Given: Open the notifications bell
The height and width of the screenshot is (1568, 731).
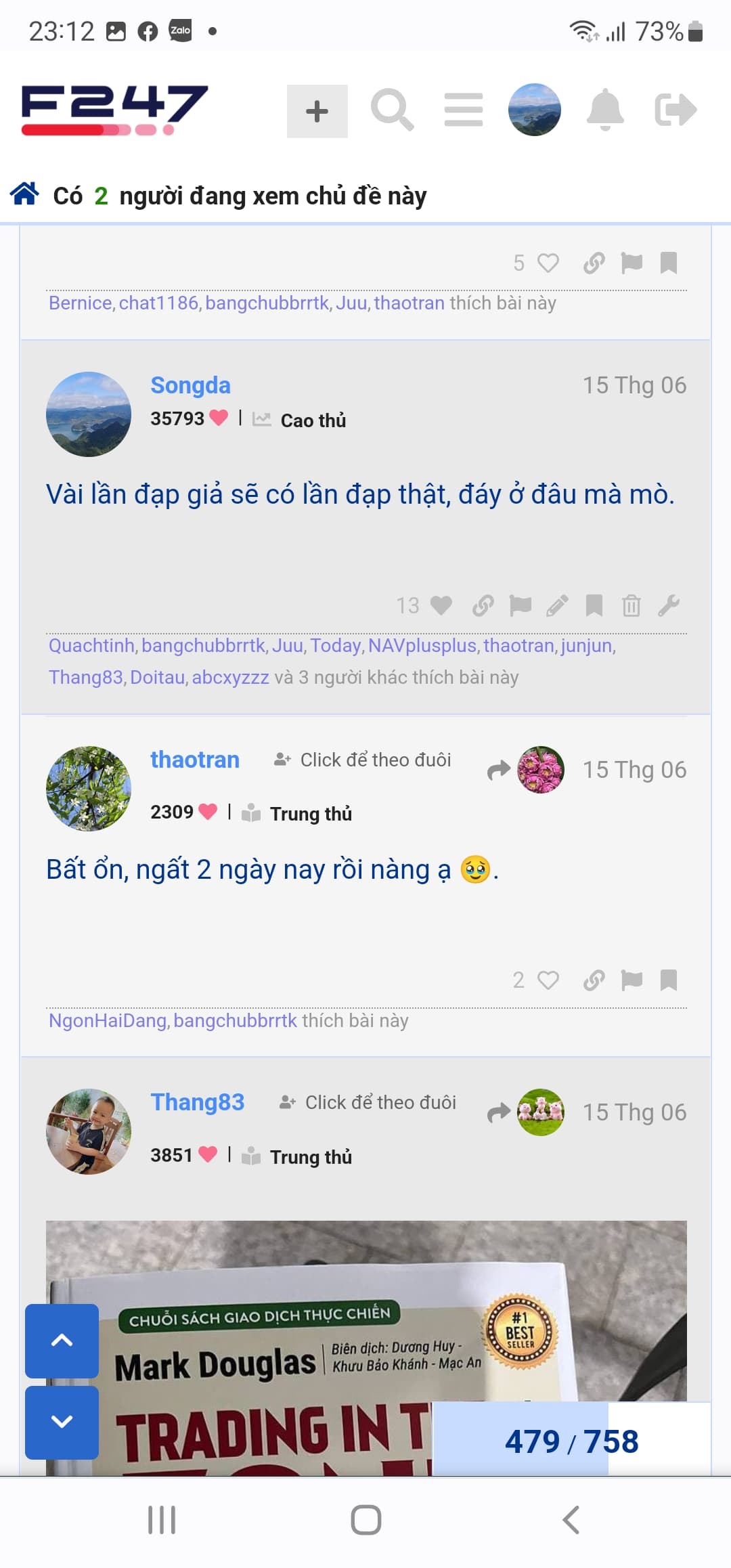Looking at the screenshot, I should pos(605,110).
